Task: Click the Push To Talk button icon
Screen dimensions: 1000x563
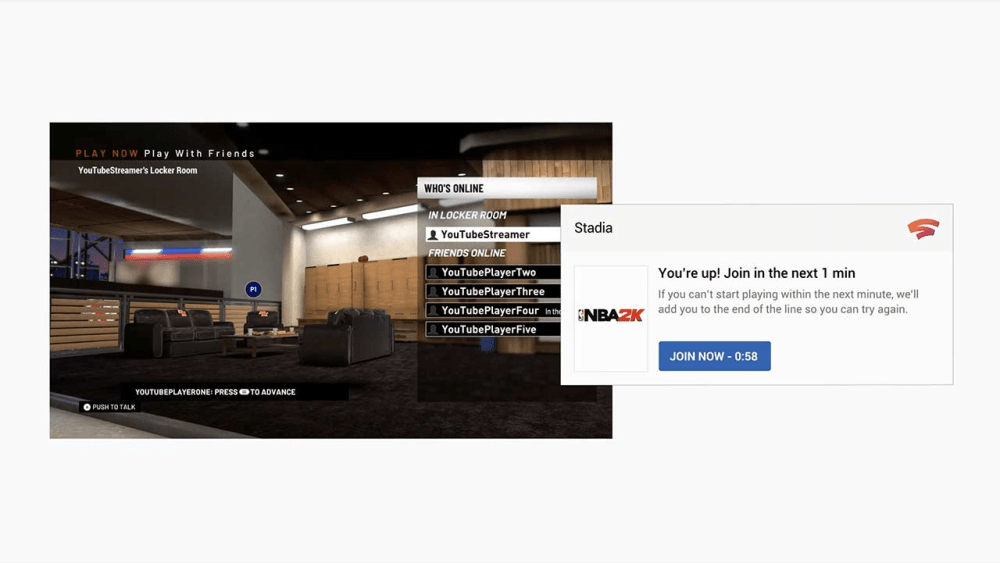Action: [87, 407]
